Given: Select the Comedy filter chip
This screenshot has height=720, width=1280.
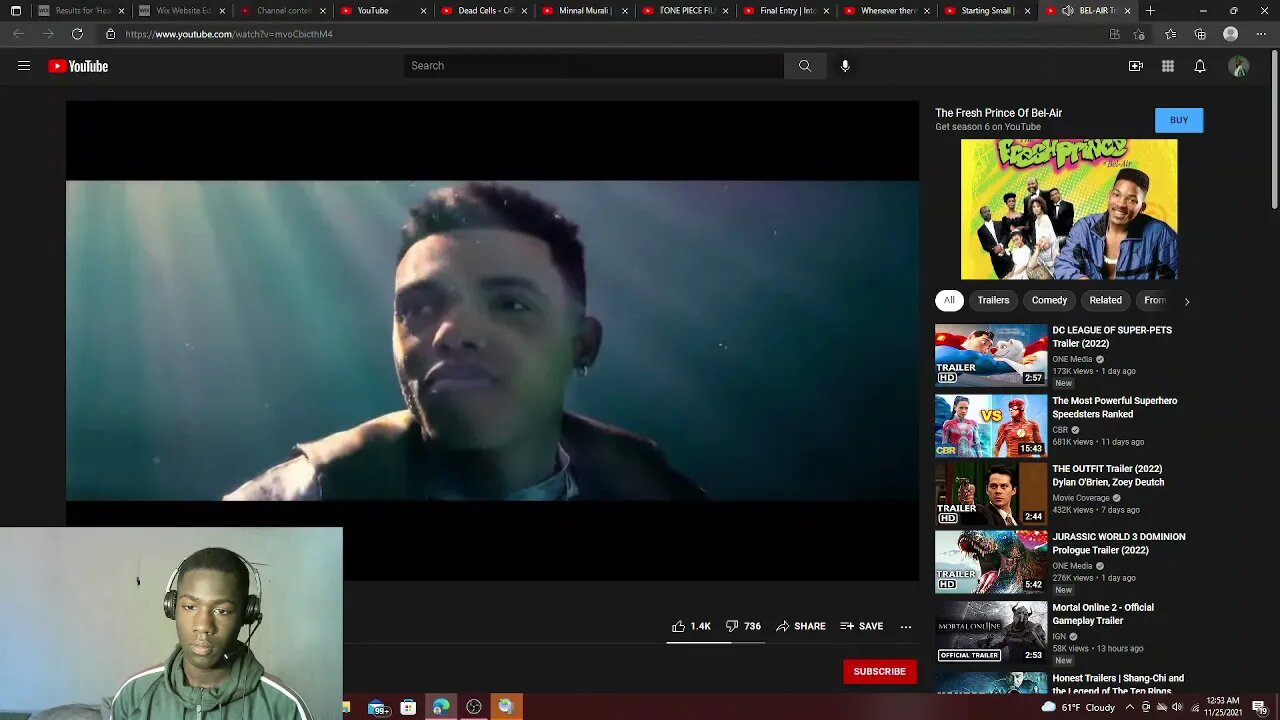Looking at the screenshot, I should point(1049,300).
